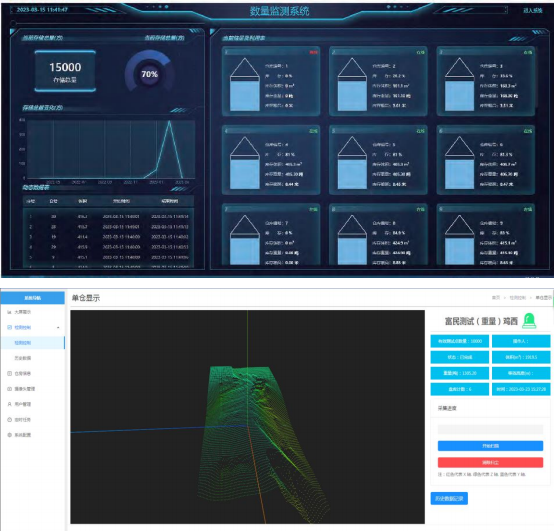This screenshot has height=531, width=554.
Task: Click the 首页 breadcrumb link
Action: [496, 298]
